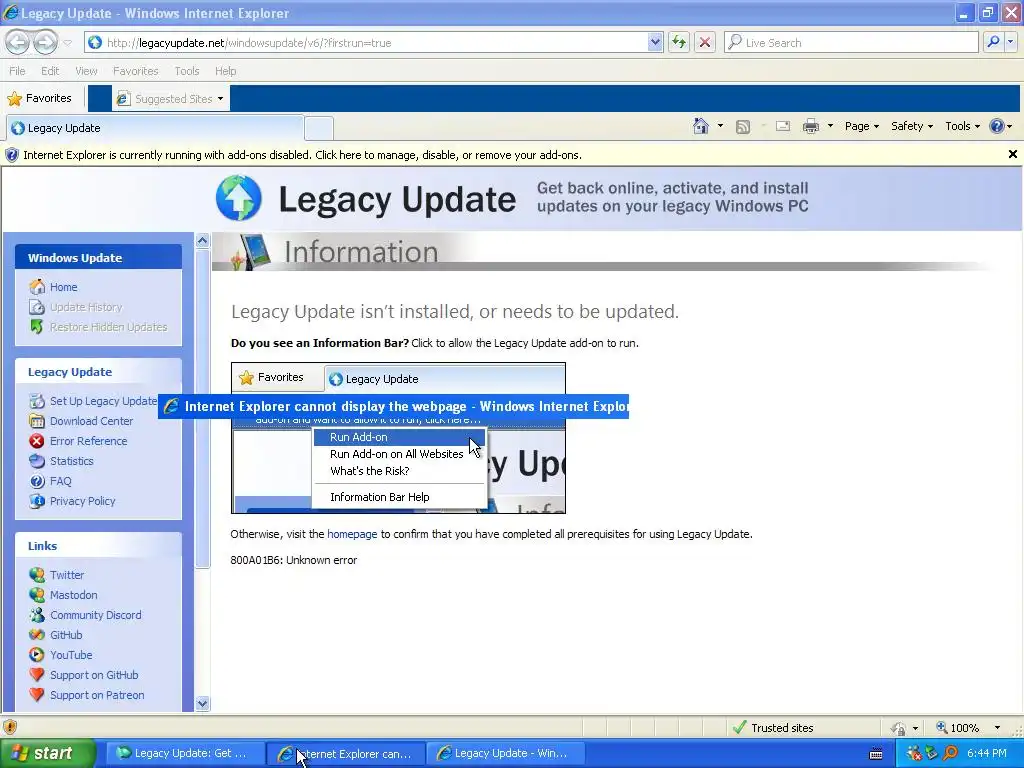The image size is (1024, 768).
Task: Select the Legacy Update browser tab
Action: 155,128
